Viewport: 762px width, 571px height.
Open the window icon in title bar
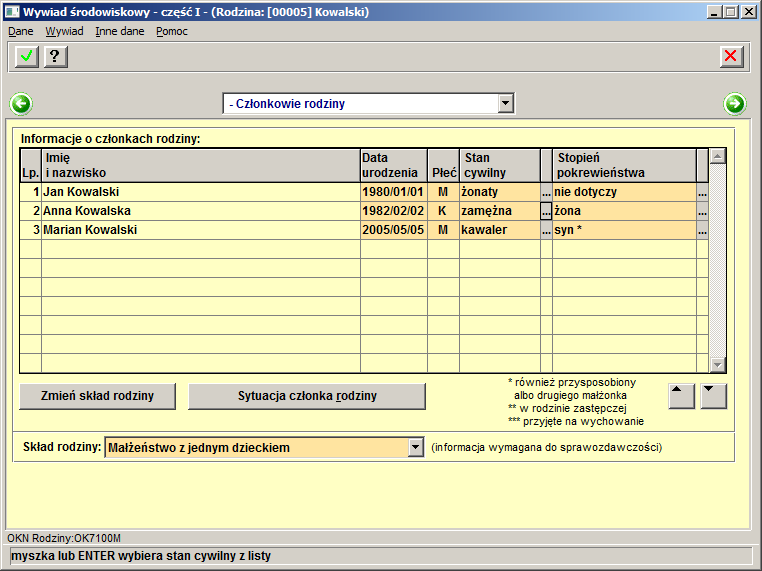pyautogui.click(x=12, y=12)
